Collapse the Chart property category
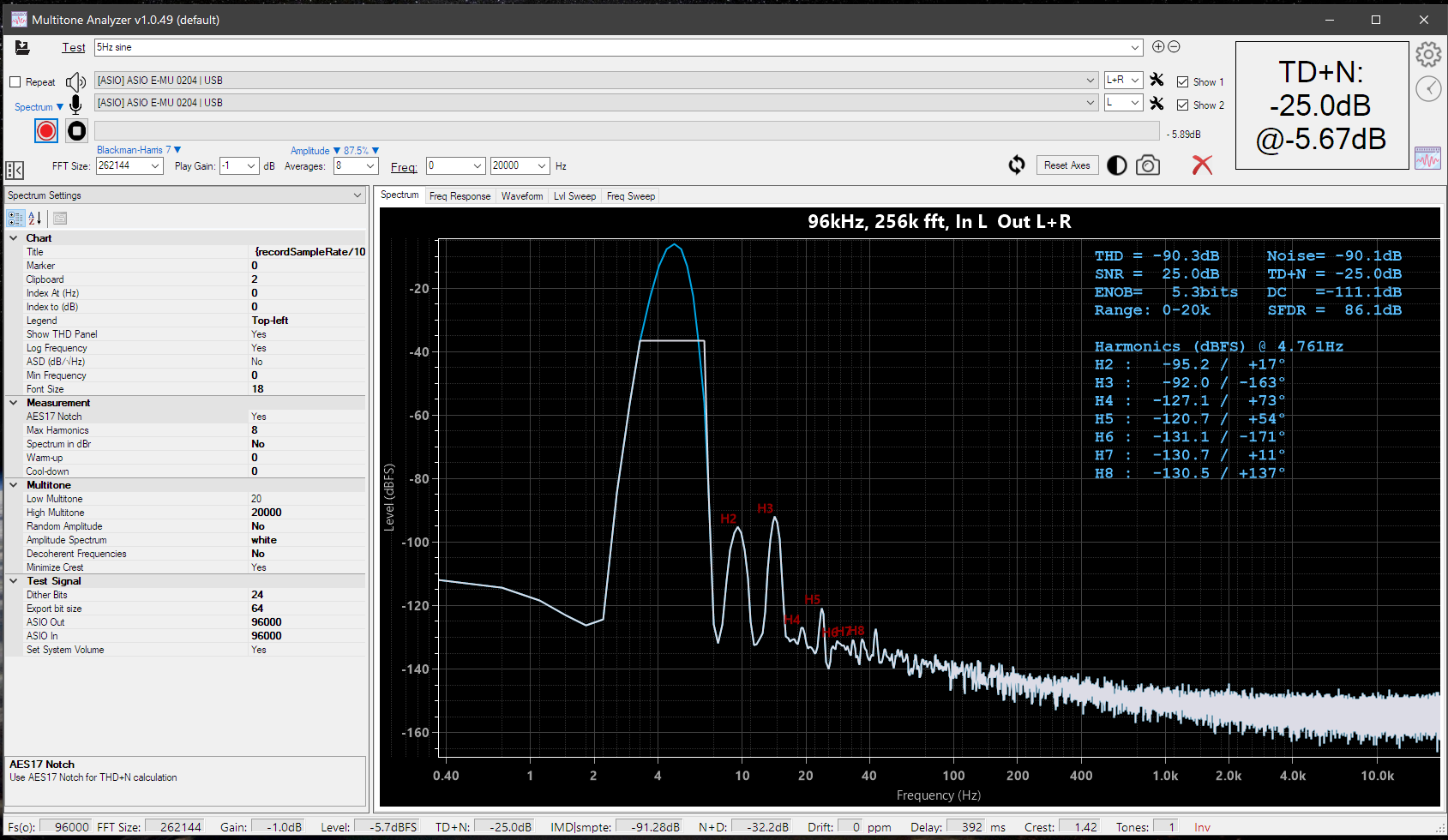1448x840 pixels. (14, 238)
